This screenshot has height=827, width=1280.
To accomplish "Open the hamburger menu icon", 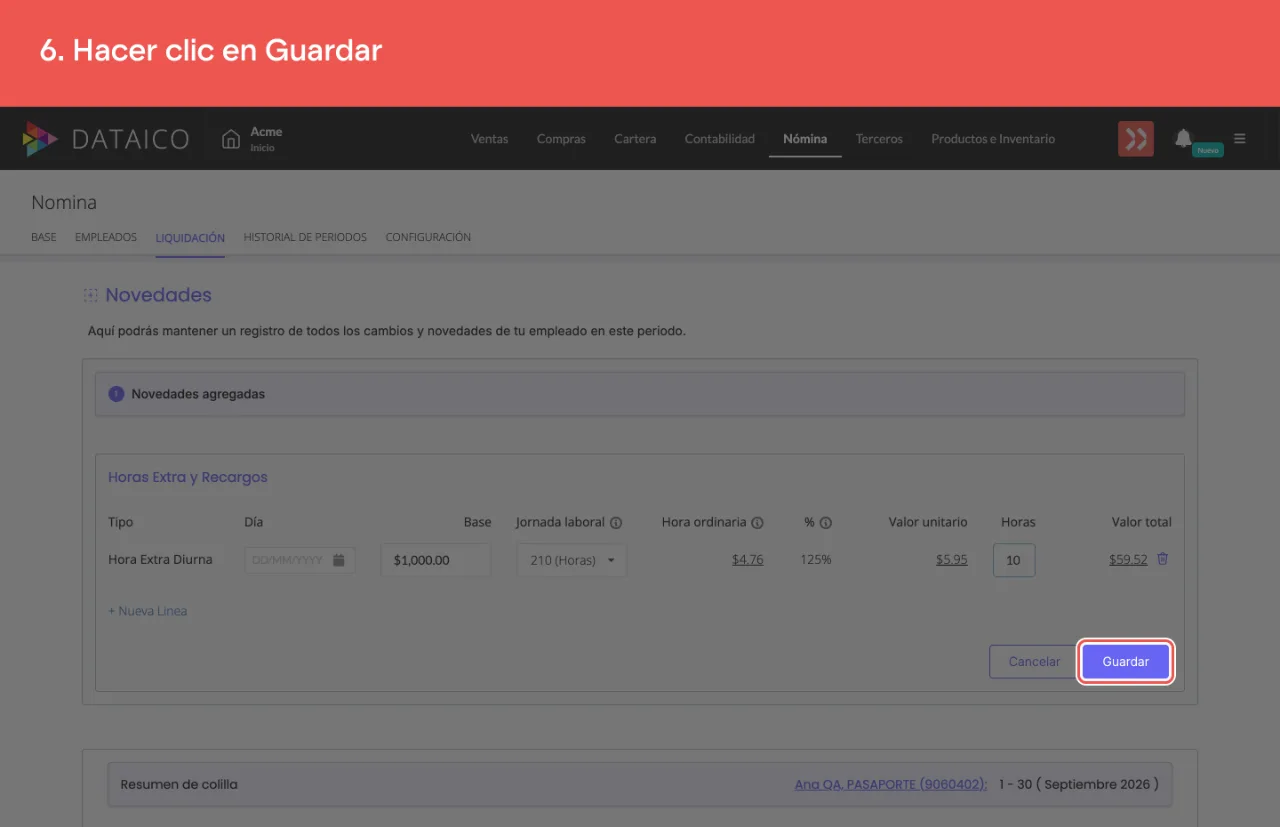I will pyautogui.click(x=1240, y=139).
